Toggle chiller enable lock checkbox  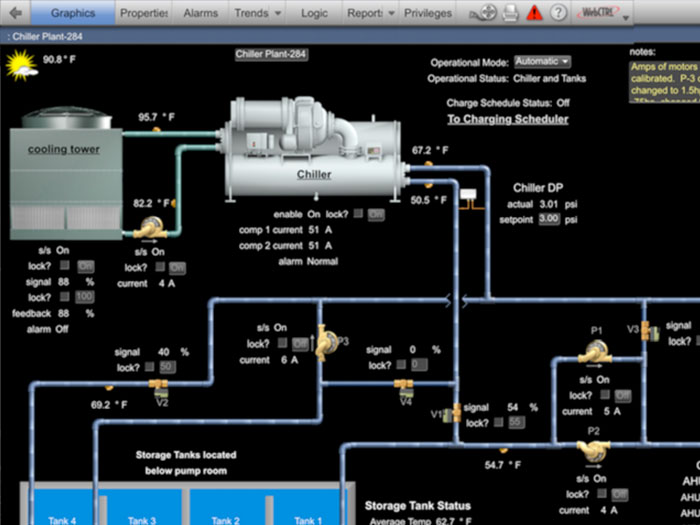pos(358,213)
